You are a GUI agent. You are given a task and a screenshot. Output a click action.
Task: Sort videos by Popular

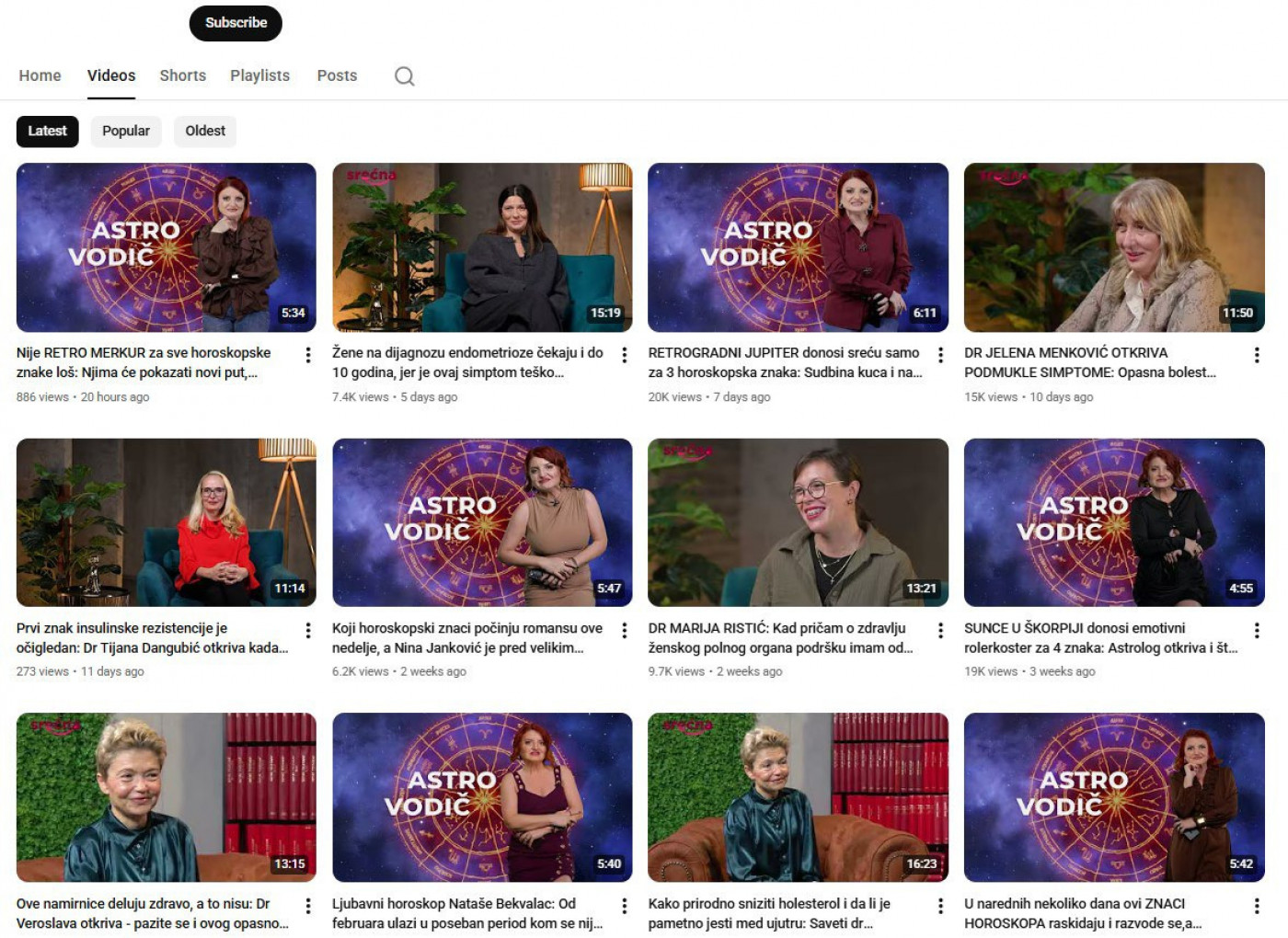point(126,132)
